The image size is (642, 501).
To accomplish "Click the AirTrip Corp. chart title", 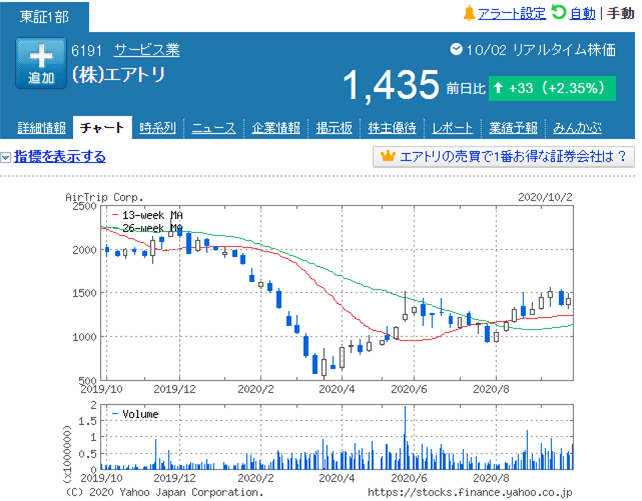I will (104, 197).
